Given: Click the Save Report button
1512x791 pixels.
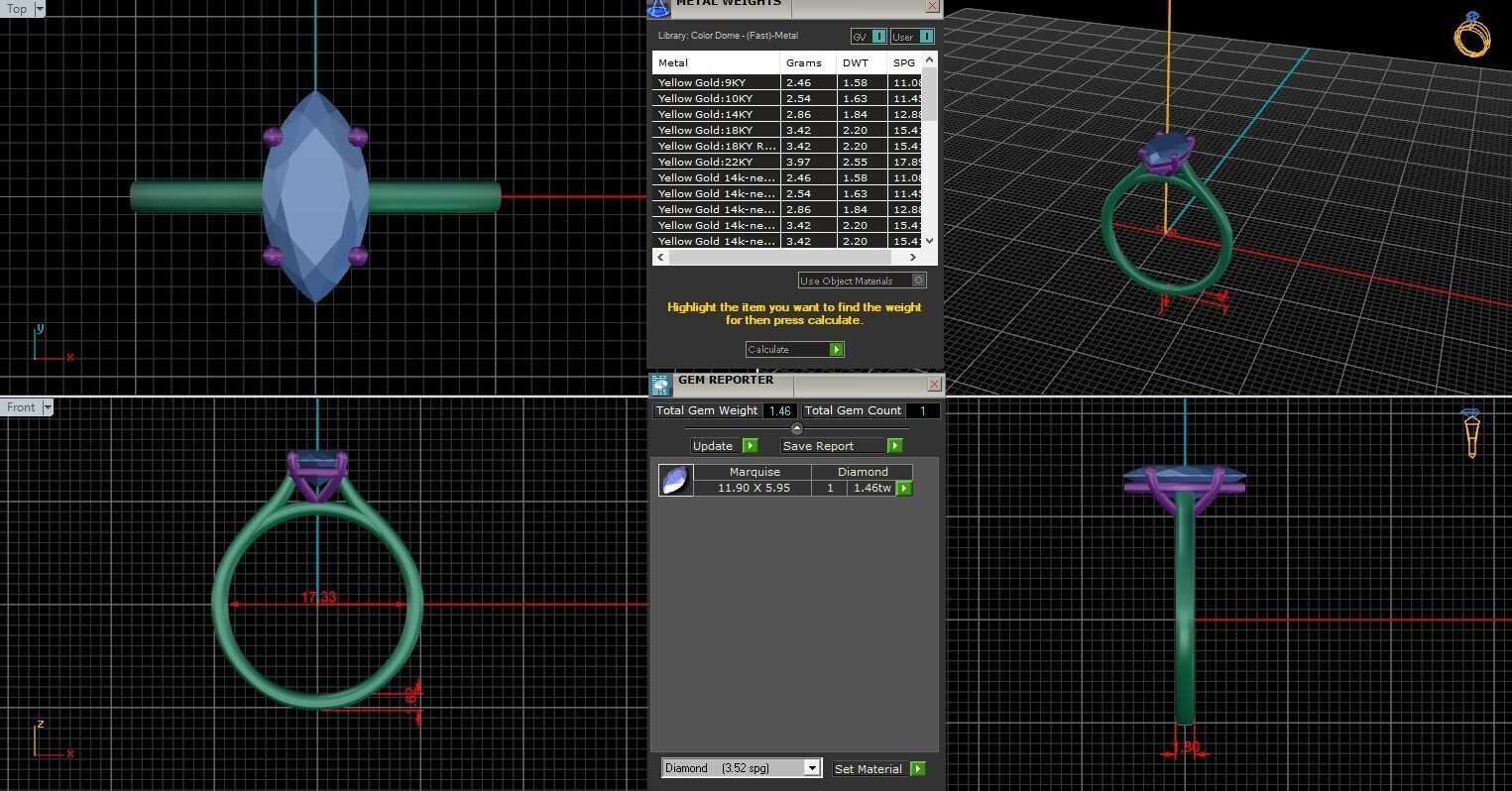Looking at the screenshot, I should (x=842, y=446).
